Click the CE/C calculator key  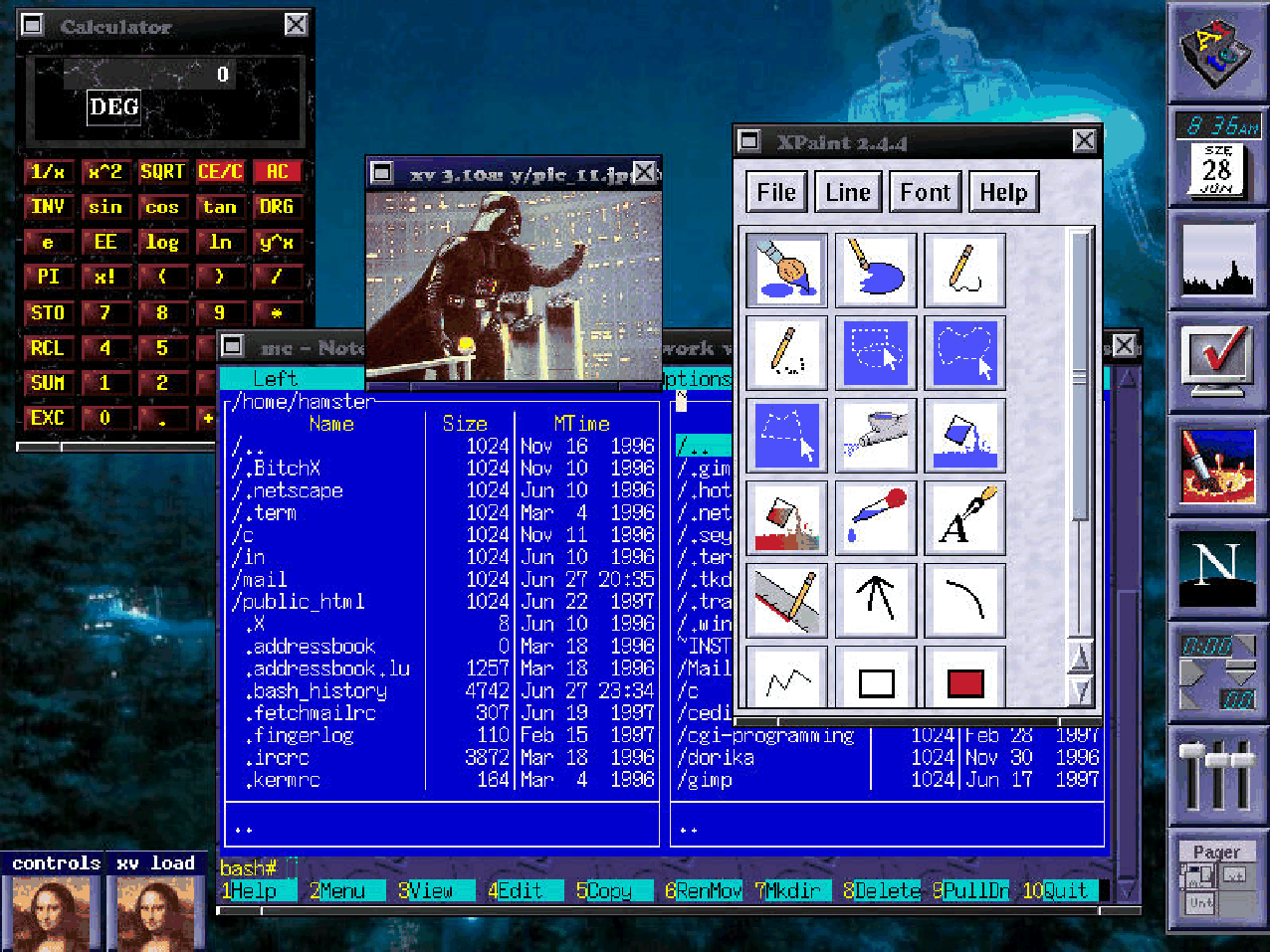pyautogui.click(x=220, y=171)
